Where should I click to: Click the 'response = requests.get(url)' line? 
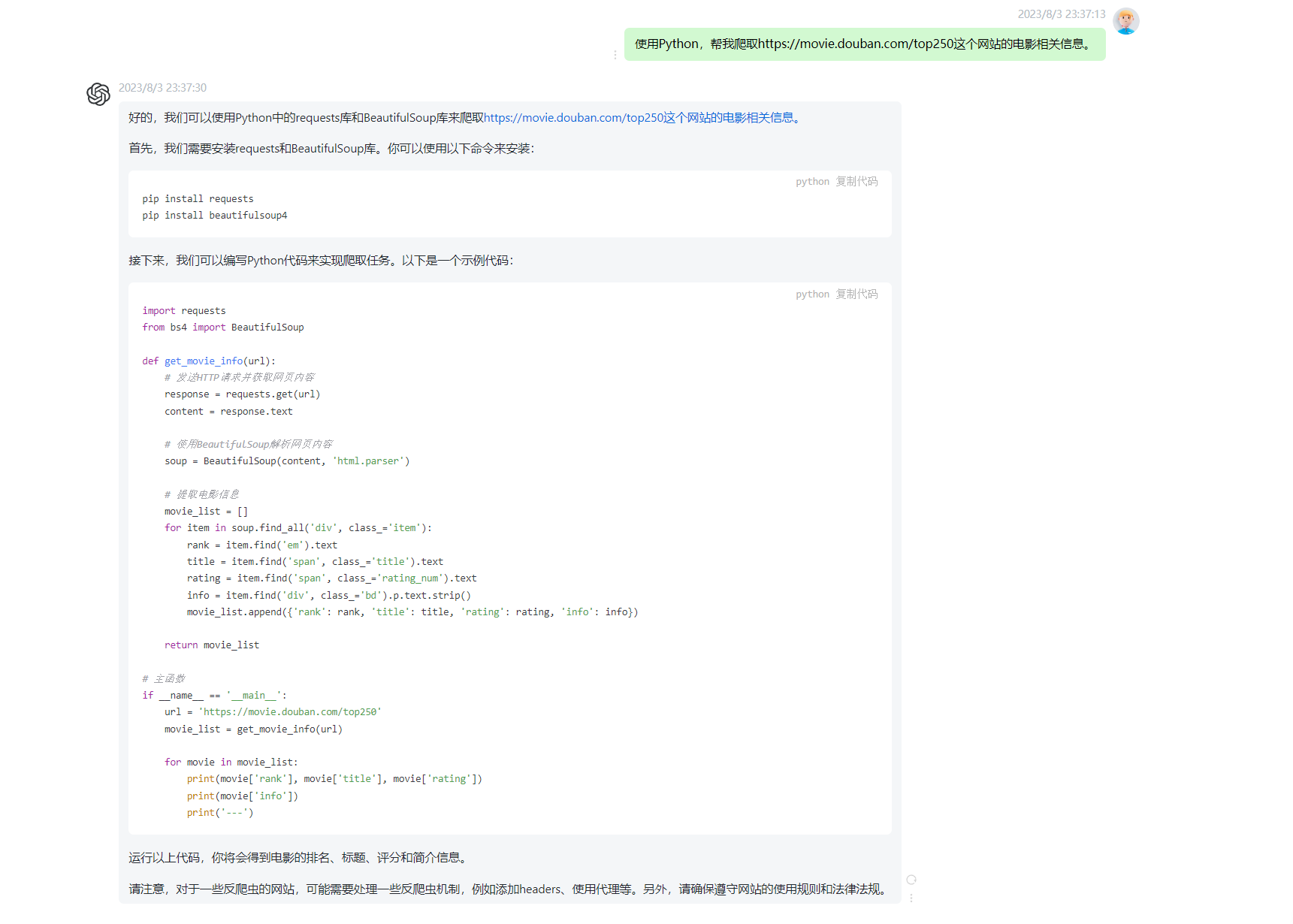[242, 394]
